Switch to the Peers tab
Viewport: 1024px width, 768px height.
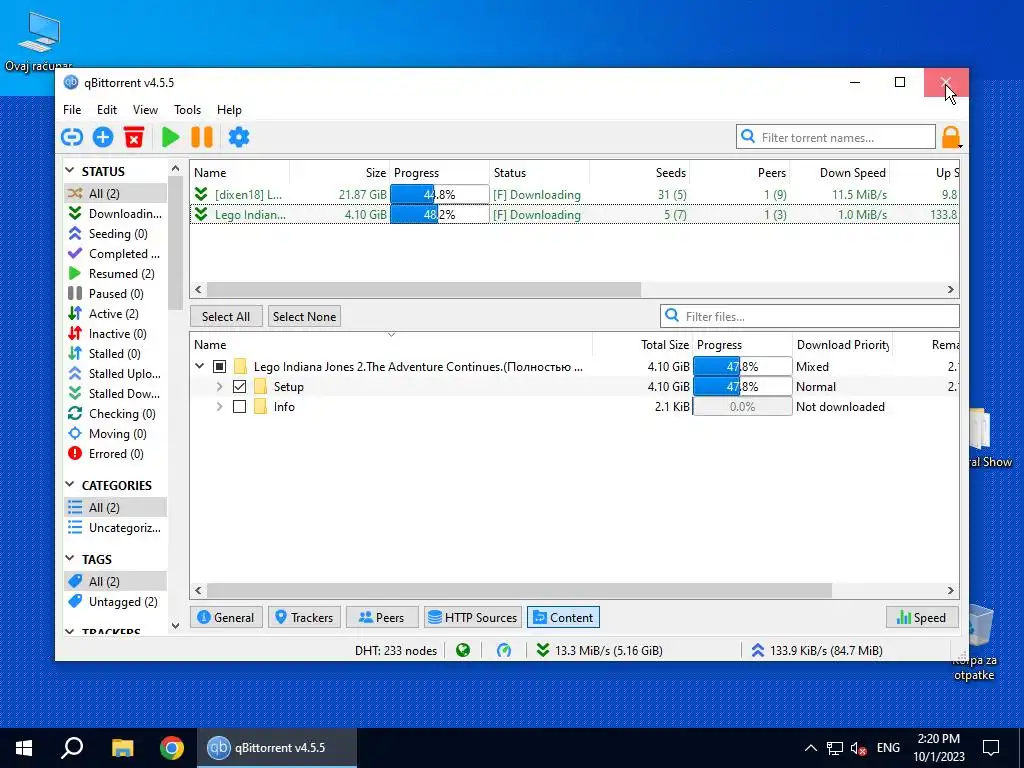[x=382, y=617]
